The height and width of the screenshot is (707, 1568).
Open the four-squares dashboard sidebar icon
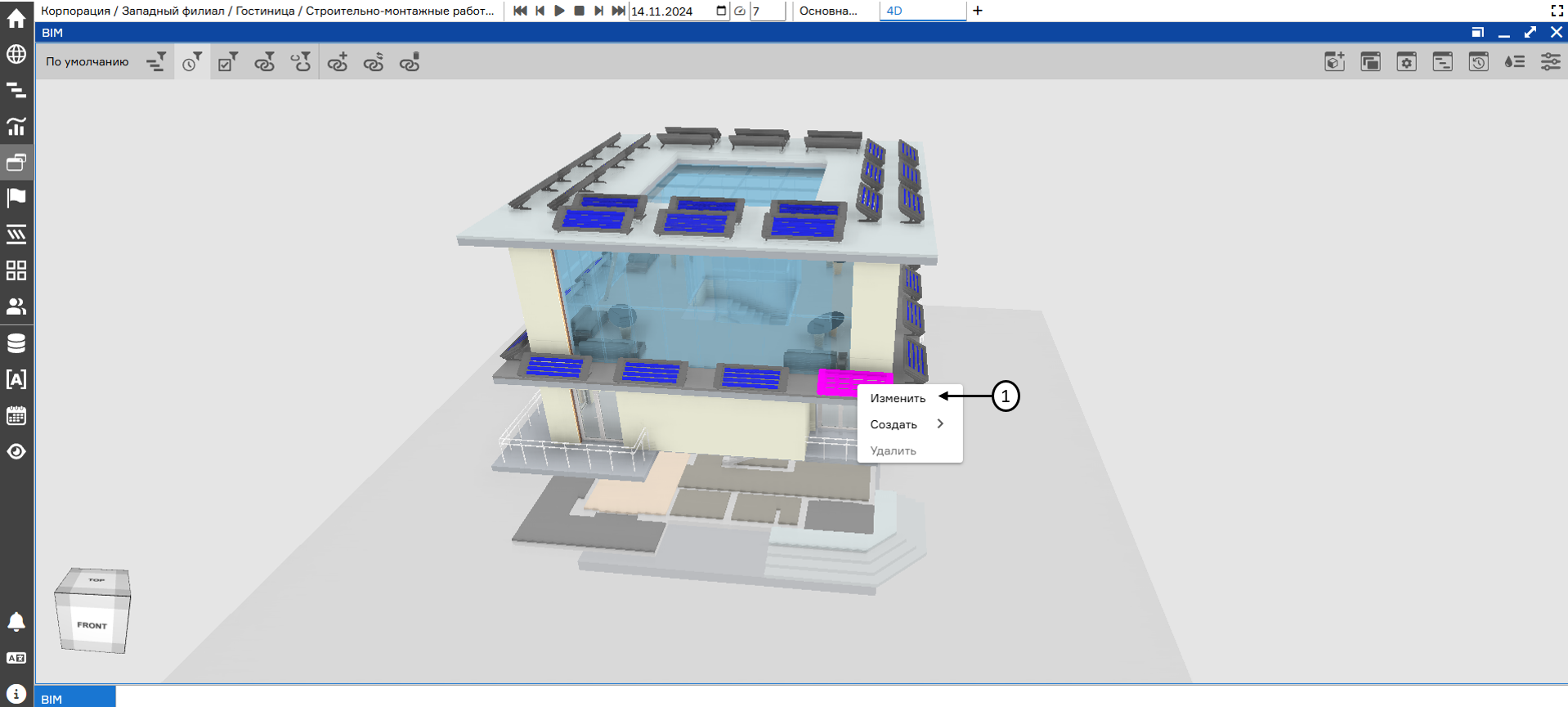(16, 271)
